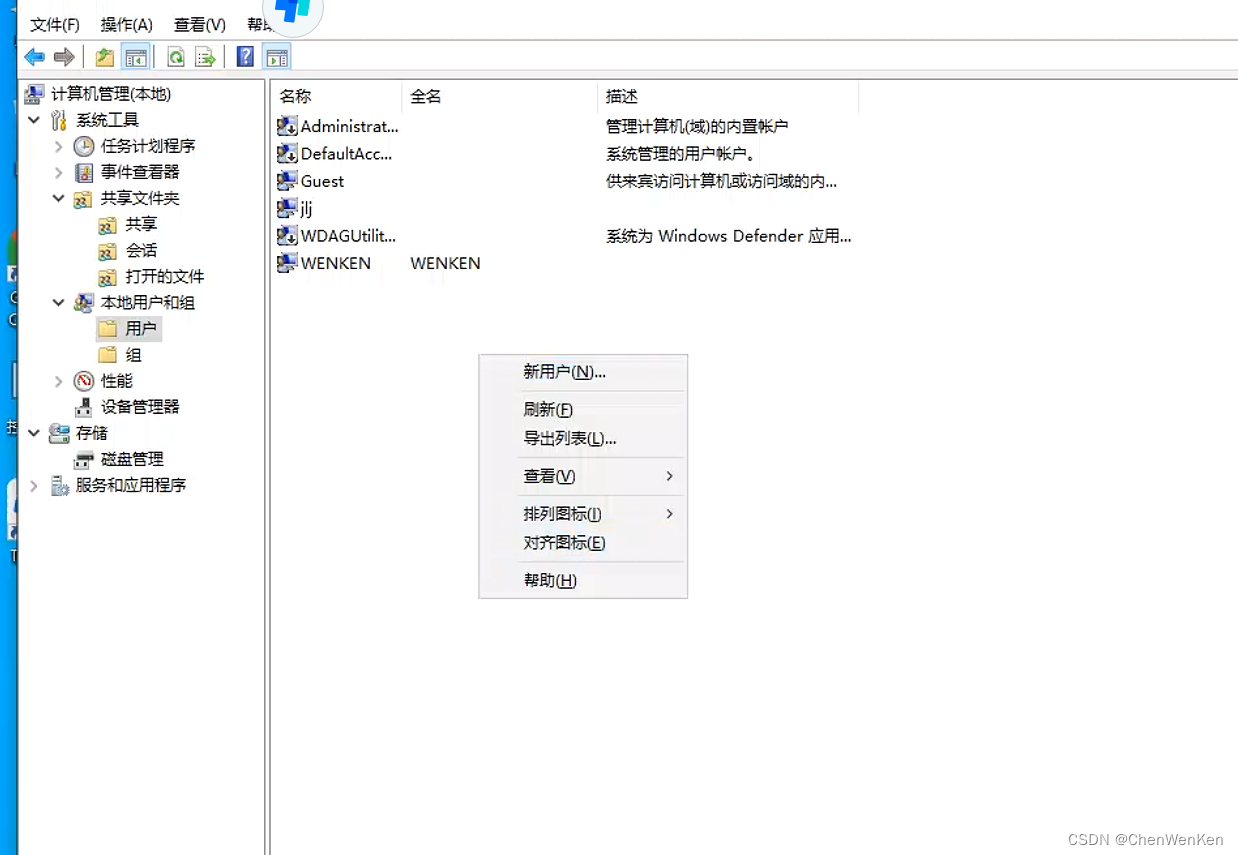The image size is (1238, 855).
Task: Click the 性能 gauge icon
Action: click(84, 381)
